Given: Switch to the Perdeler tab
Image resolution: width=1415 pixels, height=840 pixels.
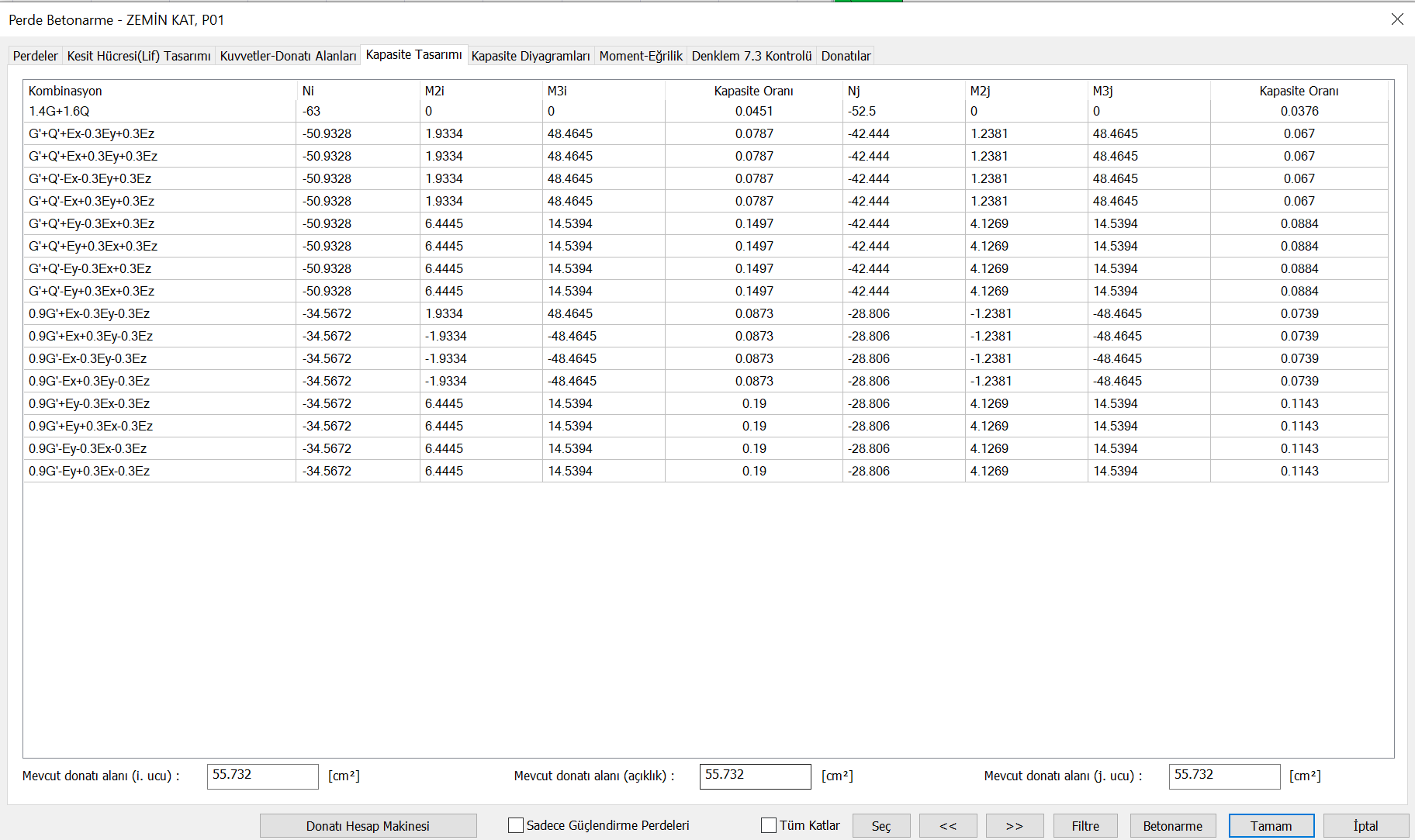Looking at the screenshot, I should coord(36,56).
